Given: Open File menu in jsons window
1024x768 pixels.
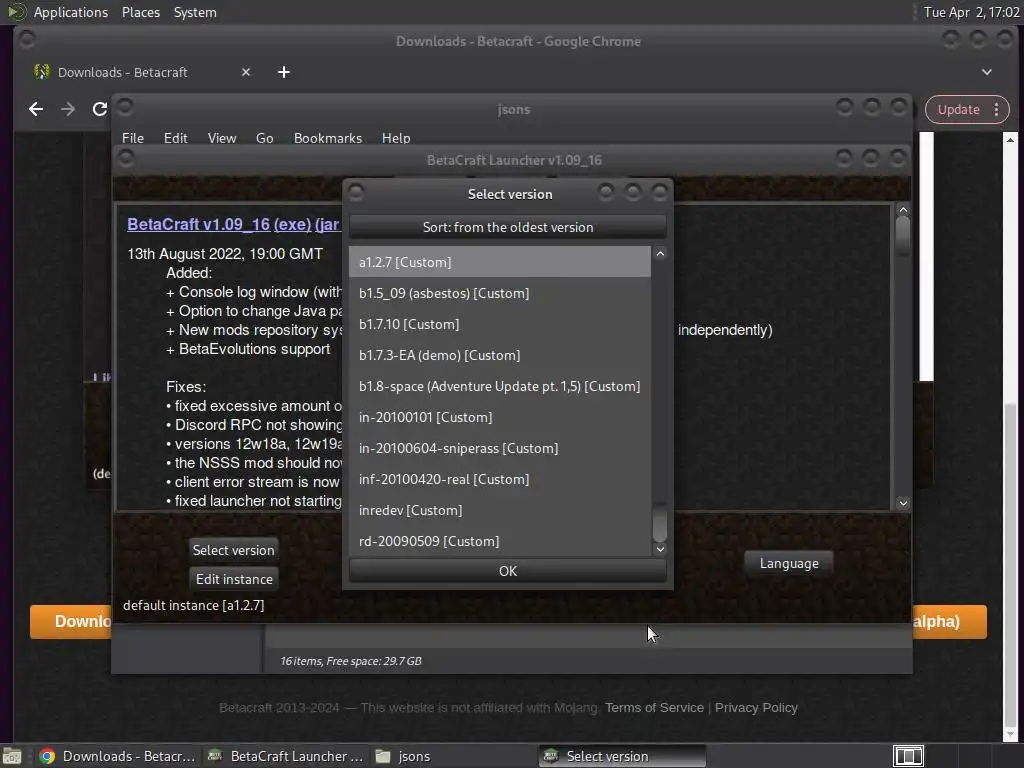Looking at the screenshot, I should click(133, 138).
